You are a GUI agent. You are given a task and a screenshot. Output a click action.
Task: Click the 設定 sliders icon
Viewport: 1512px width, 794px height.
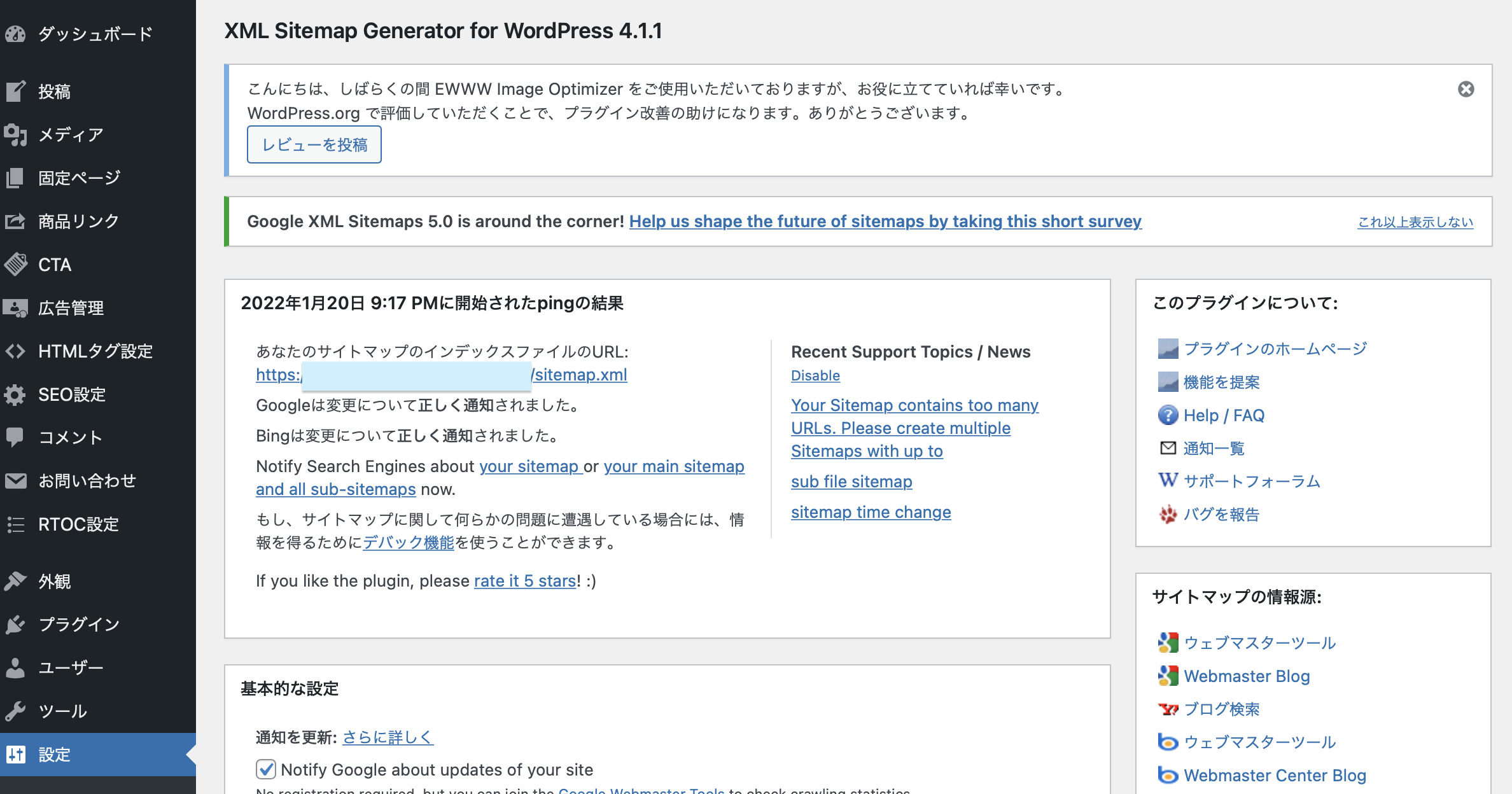[15, 755]
